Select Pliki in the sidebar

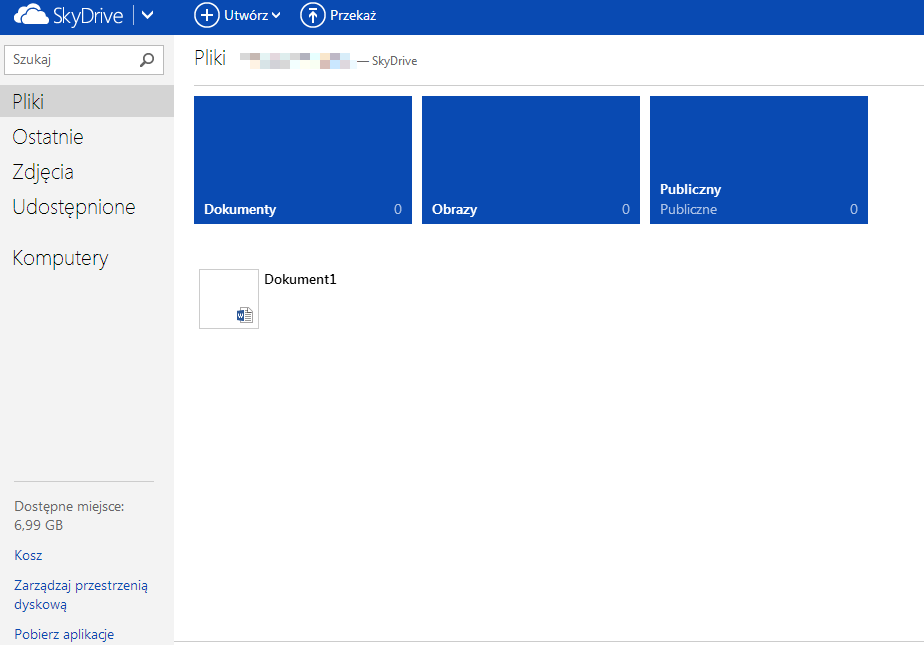87,101
